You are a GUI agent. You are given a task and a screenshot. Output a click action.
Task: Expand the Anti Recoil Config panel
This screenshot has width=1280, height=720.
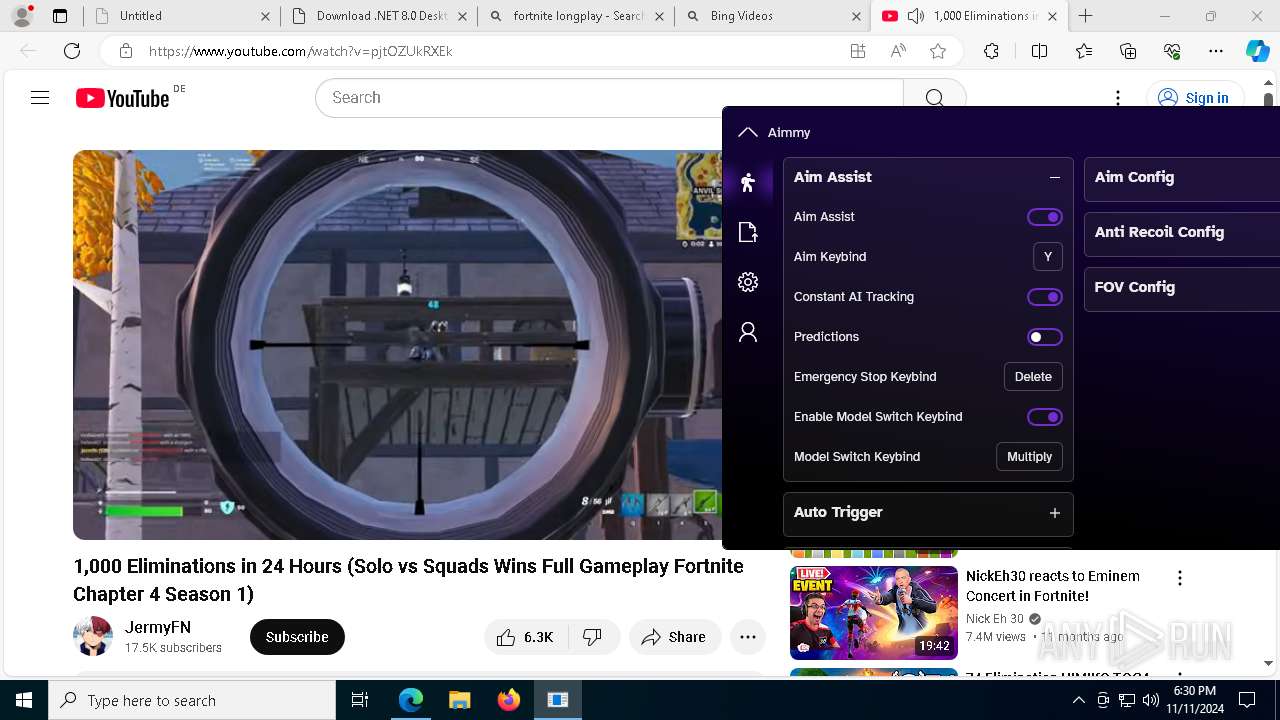click(x=1182, y=233)
